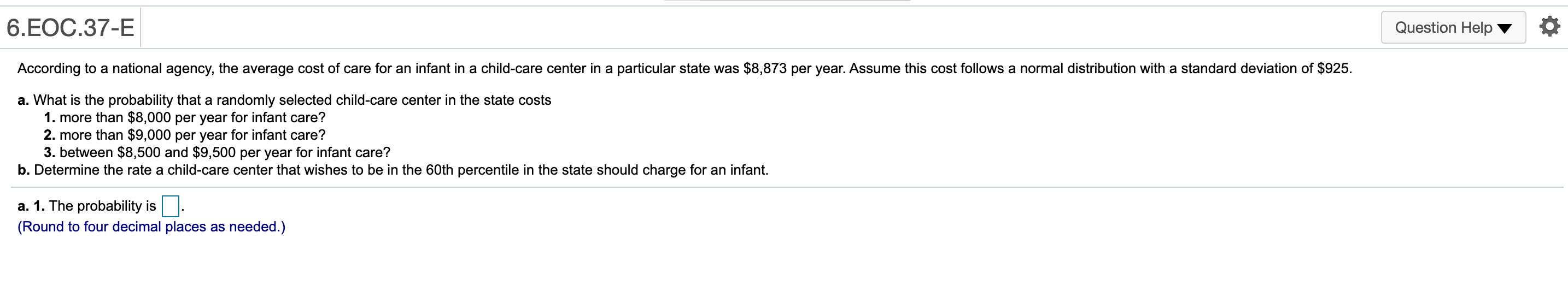Click the 'Round to four decimal places' hint
The width and height of the screenshot is (1568, 292).
tap(151, 227)
